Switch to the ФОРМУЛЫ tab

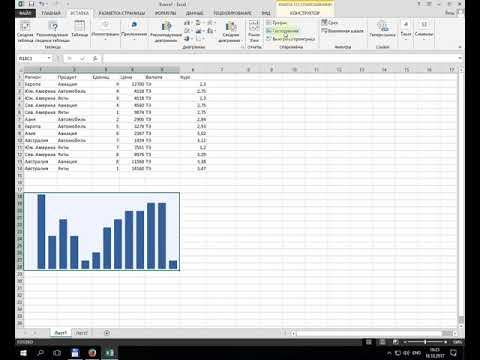[x=165, y=13]
